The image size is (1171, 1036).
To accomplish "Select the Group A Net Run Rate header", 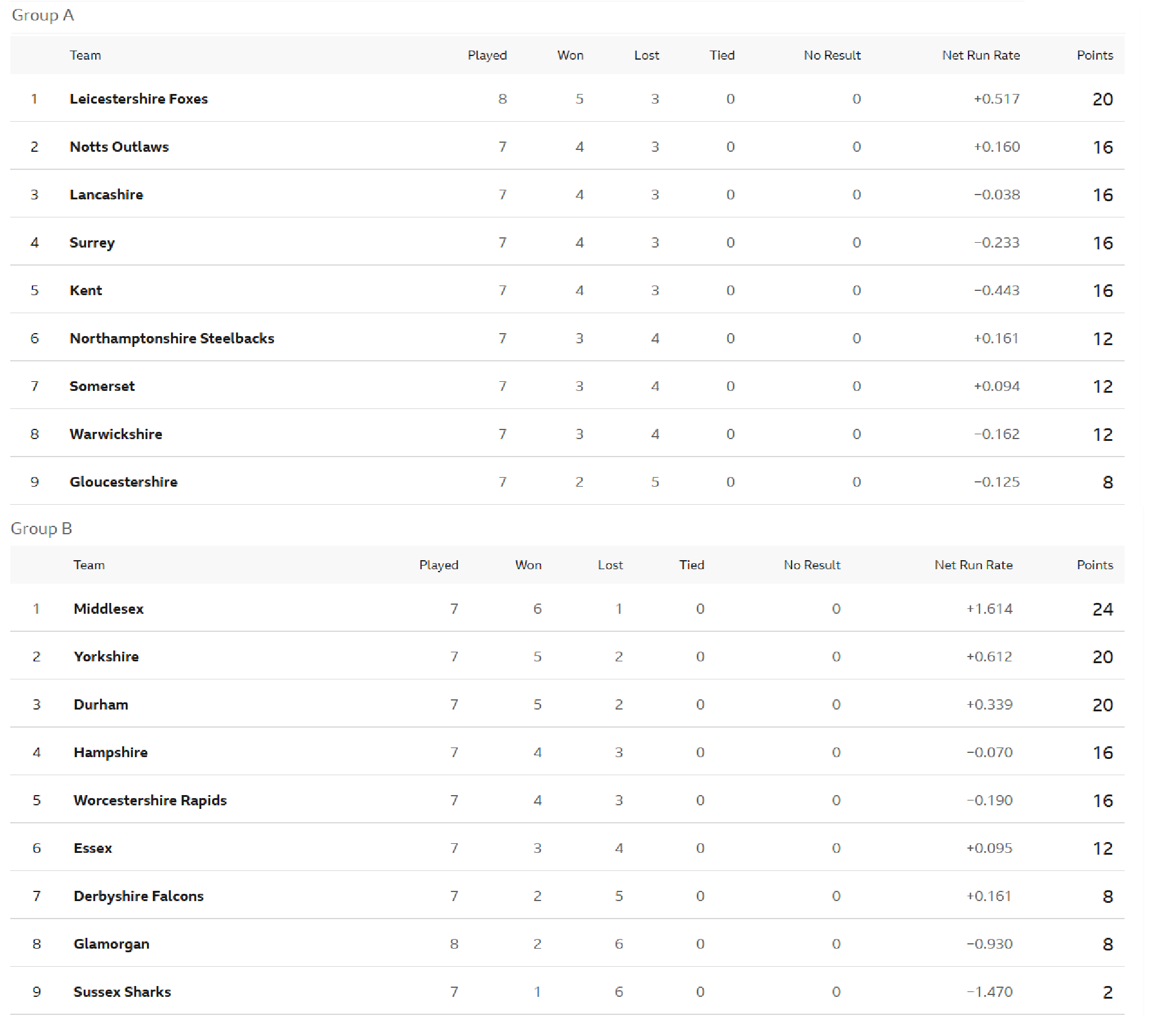I will pyautogui.click(x=981, y=55).
